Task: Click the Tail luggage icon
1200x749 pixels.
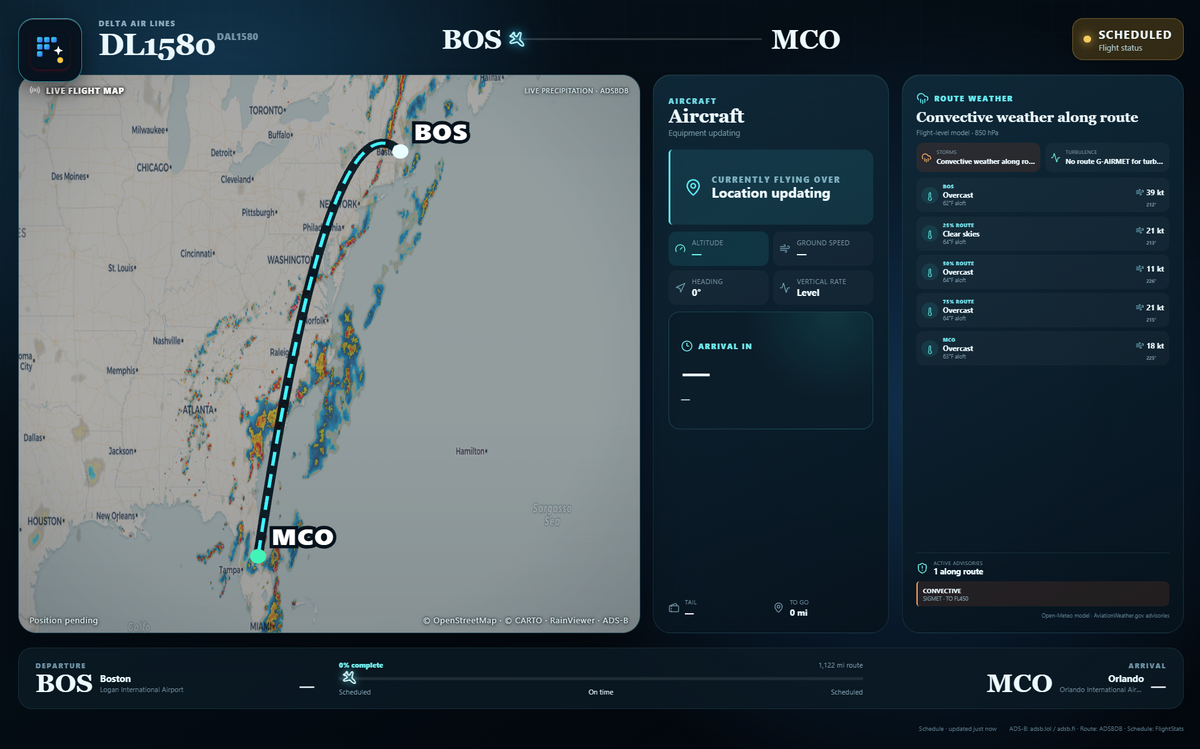Action: [674, 608]
